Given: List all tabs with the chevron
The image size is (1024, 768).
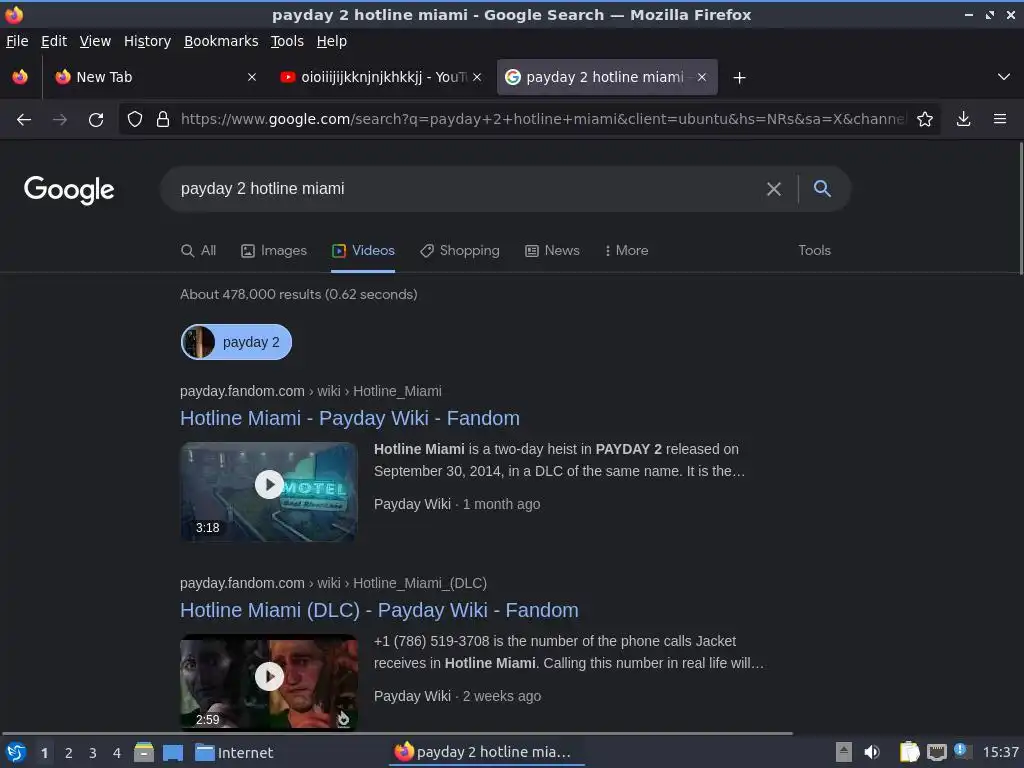Looking at the screenshot, I should tap(1004, 77).
